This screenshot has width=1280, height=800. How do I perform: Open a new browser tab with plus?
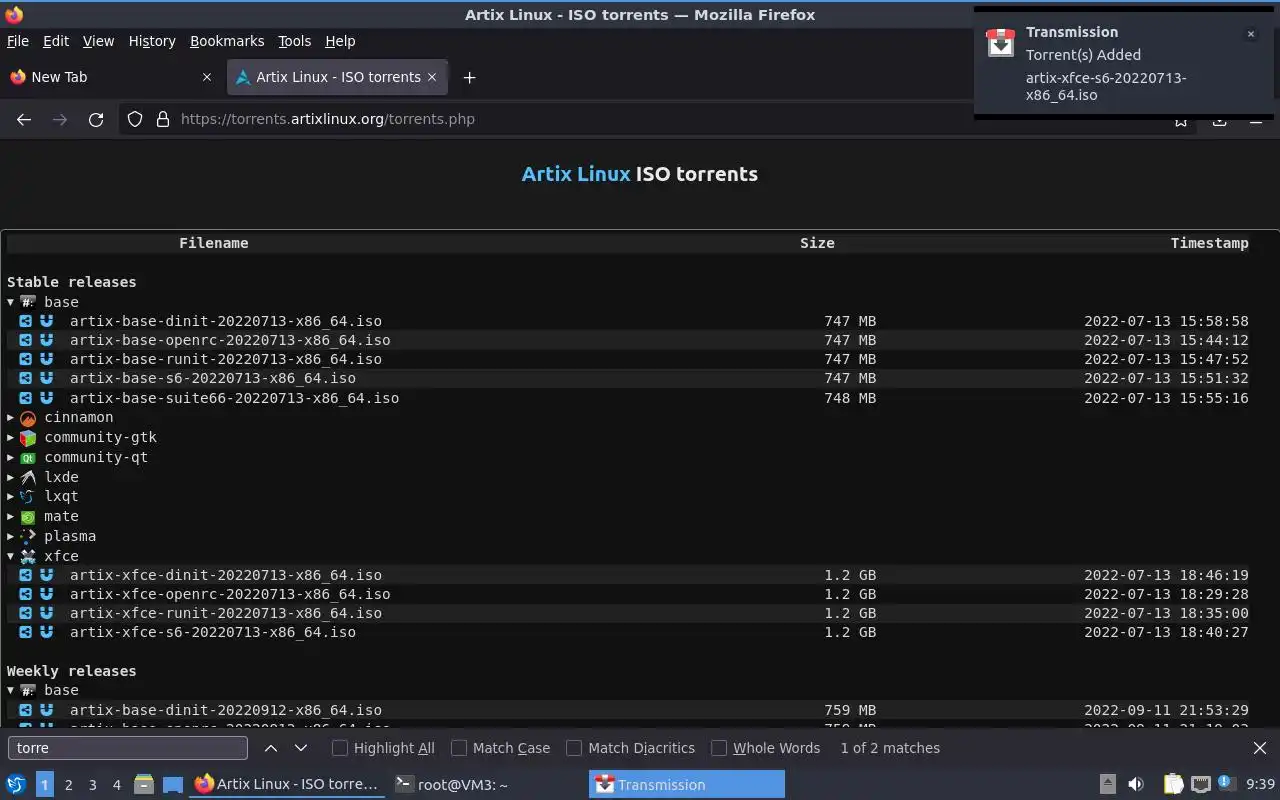469,77
